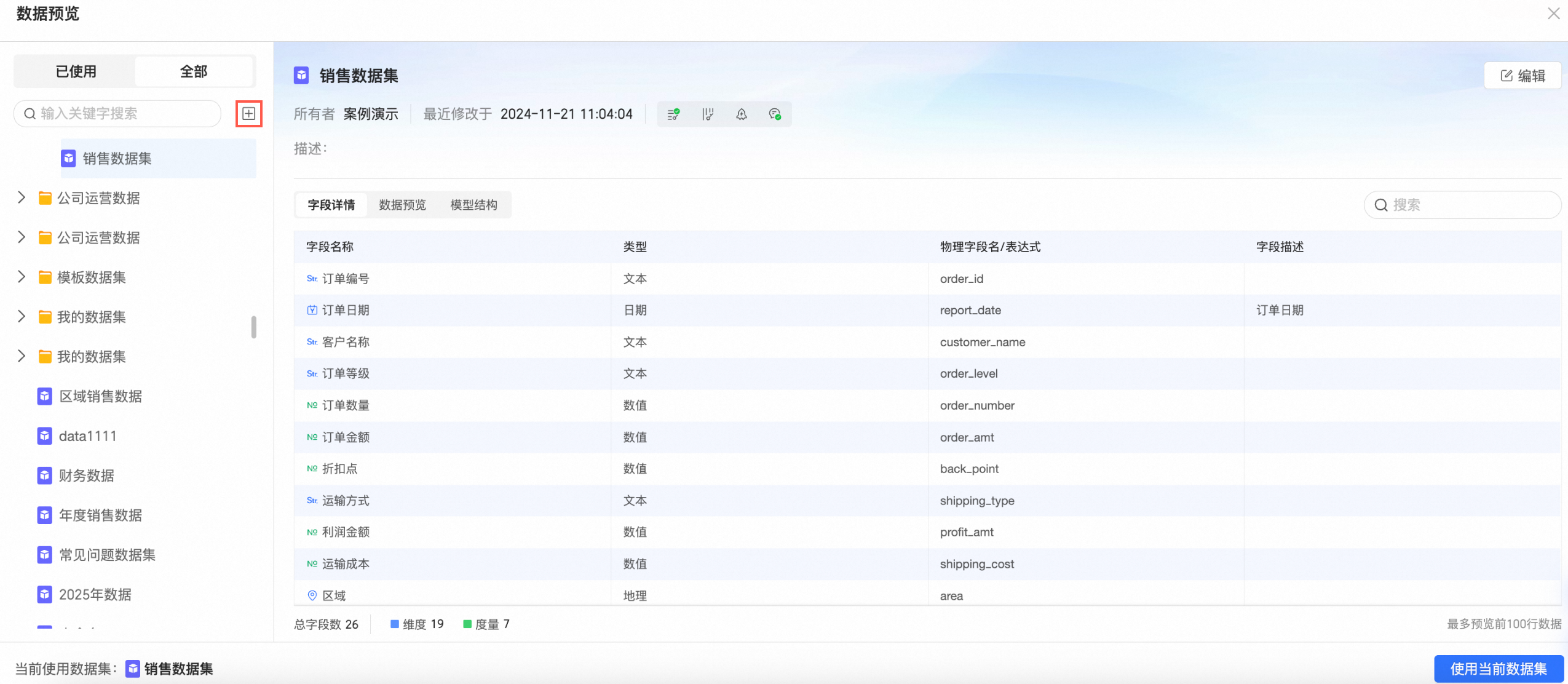Click the 编辑 button

point(1522,76)
